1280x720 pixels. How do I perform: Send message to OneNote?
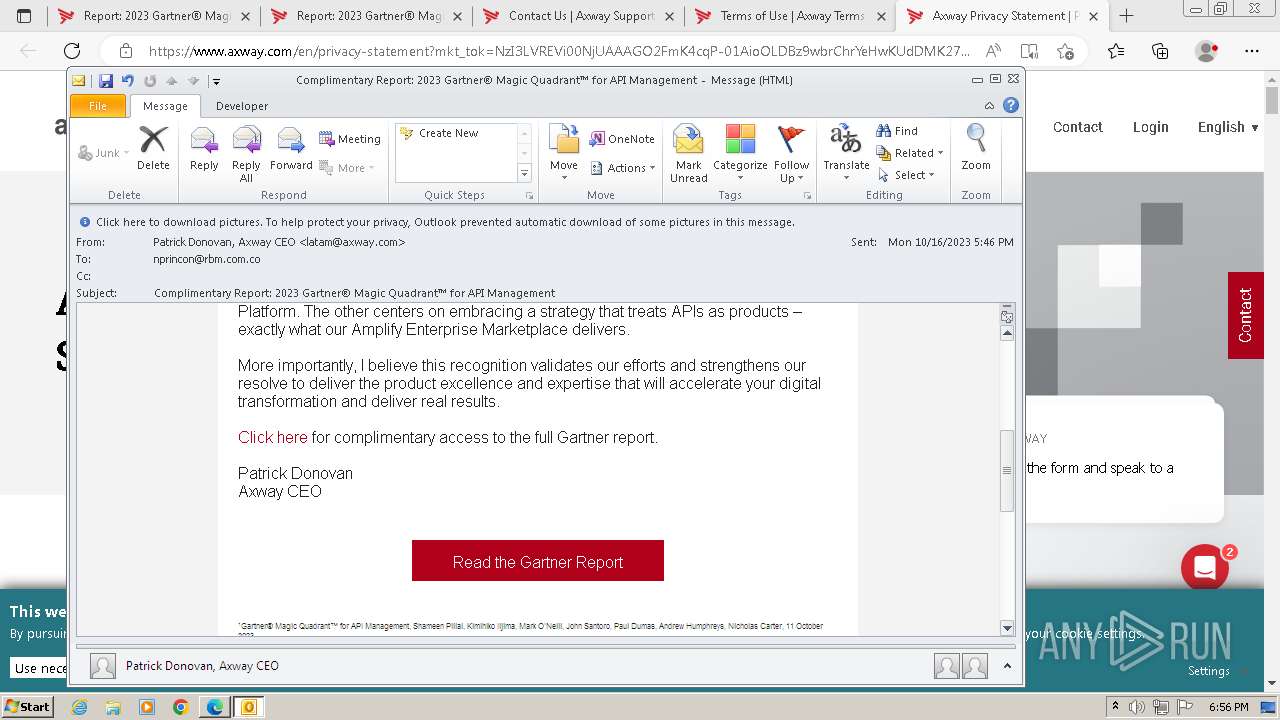pyautogui.click(x=622, y=139)
